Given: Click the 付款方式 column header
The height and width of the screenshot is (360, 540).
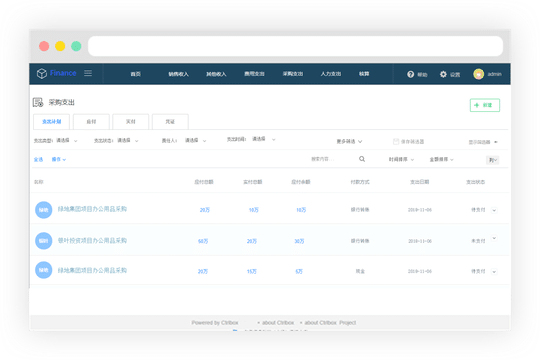Looking at the screenshot, I should (360, 182).
